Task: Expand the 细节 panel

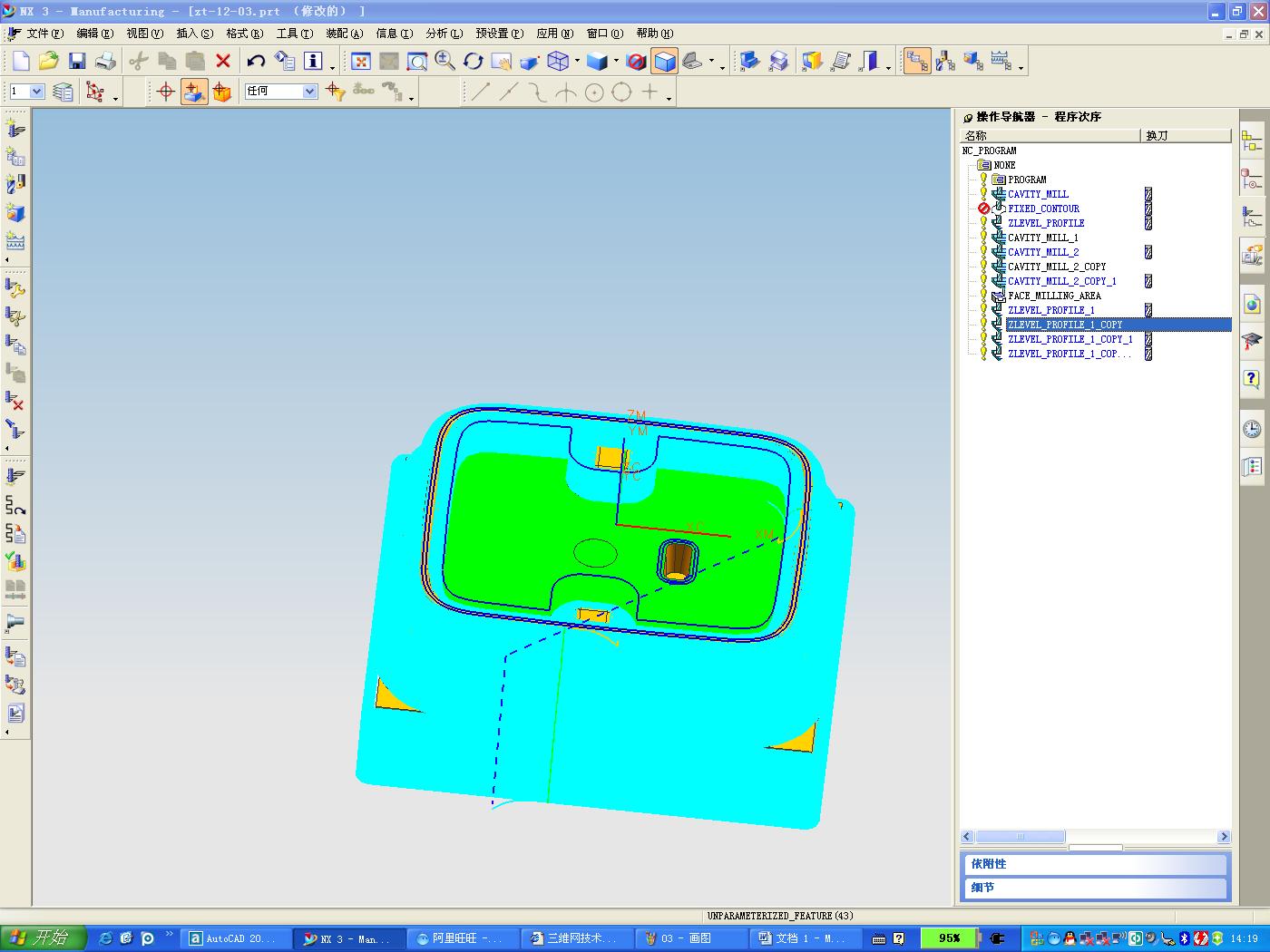Action: 1094,888
